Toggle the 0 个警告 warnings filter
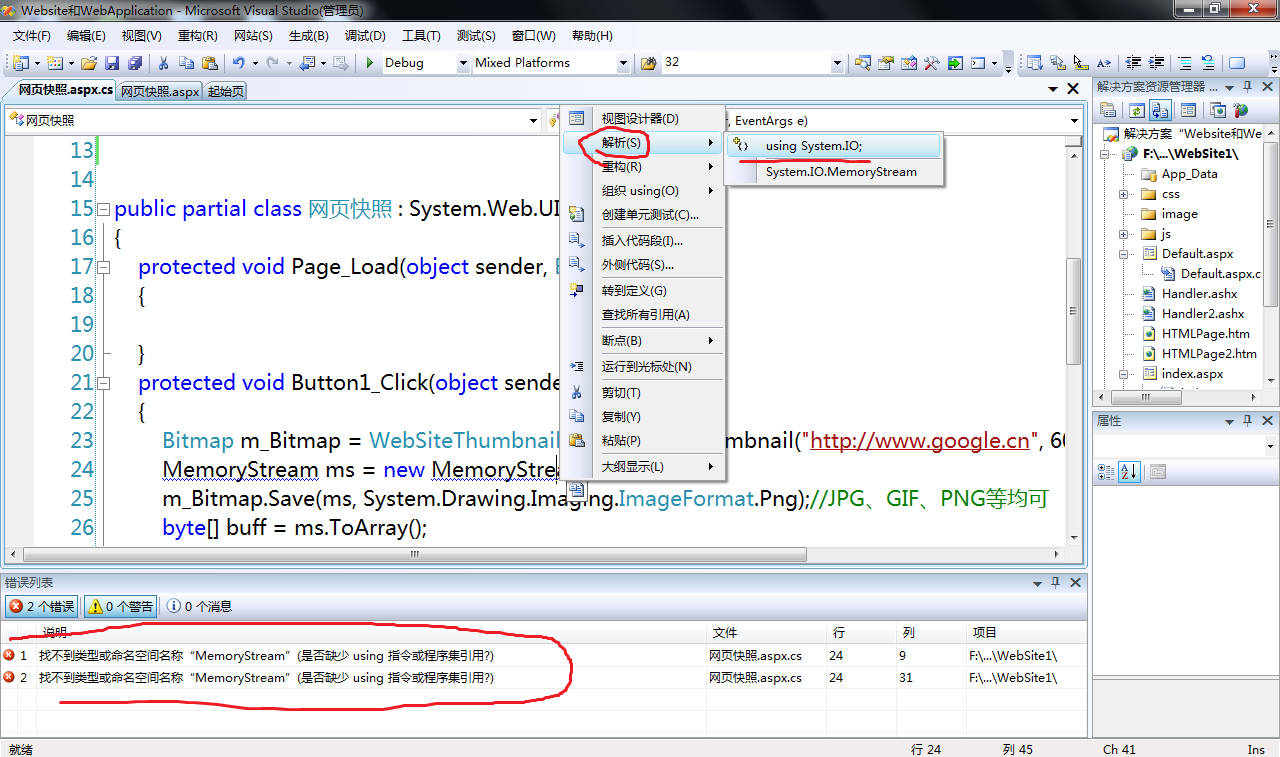 pos(120,606)
